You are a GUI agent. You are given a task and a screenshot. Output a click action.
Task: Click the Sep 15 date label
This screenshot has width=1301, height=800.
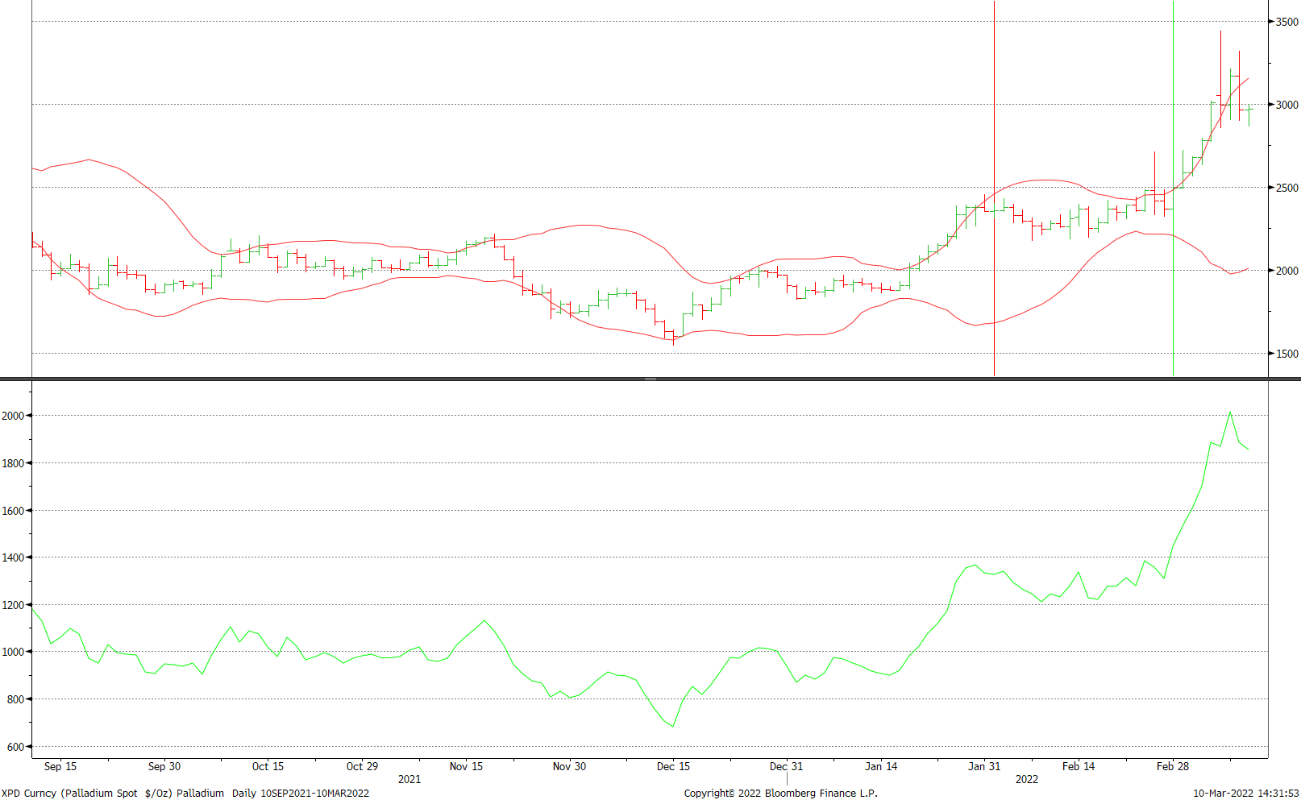point(61,767)
